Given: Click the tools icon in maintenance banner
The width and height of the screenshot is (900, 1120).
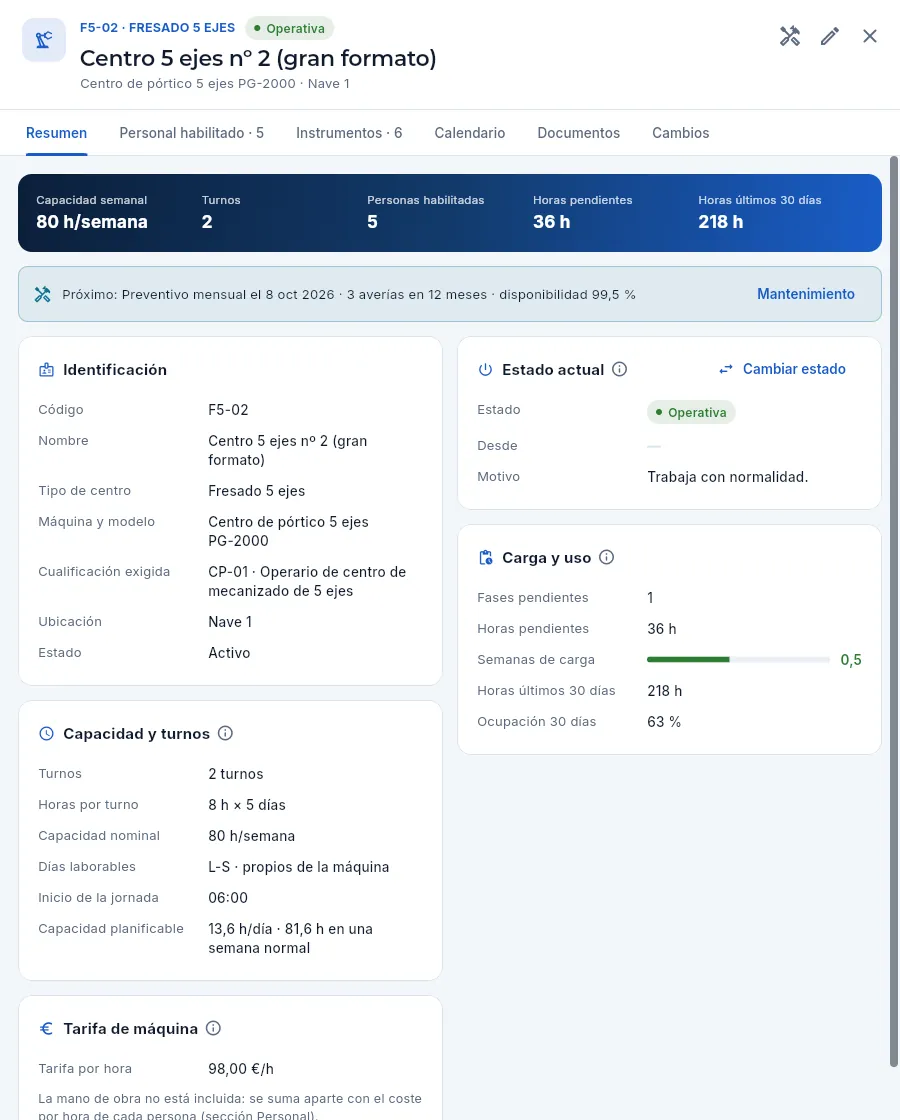Looking at the screenshot, I should pyautogui.click(x=43, y=294).
